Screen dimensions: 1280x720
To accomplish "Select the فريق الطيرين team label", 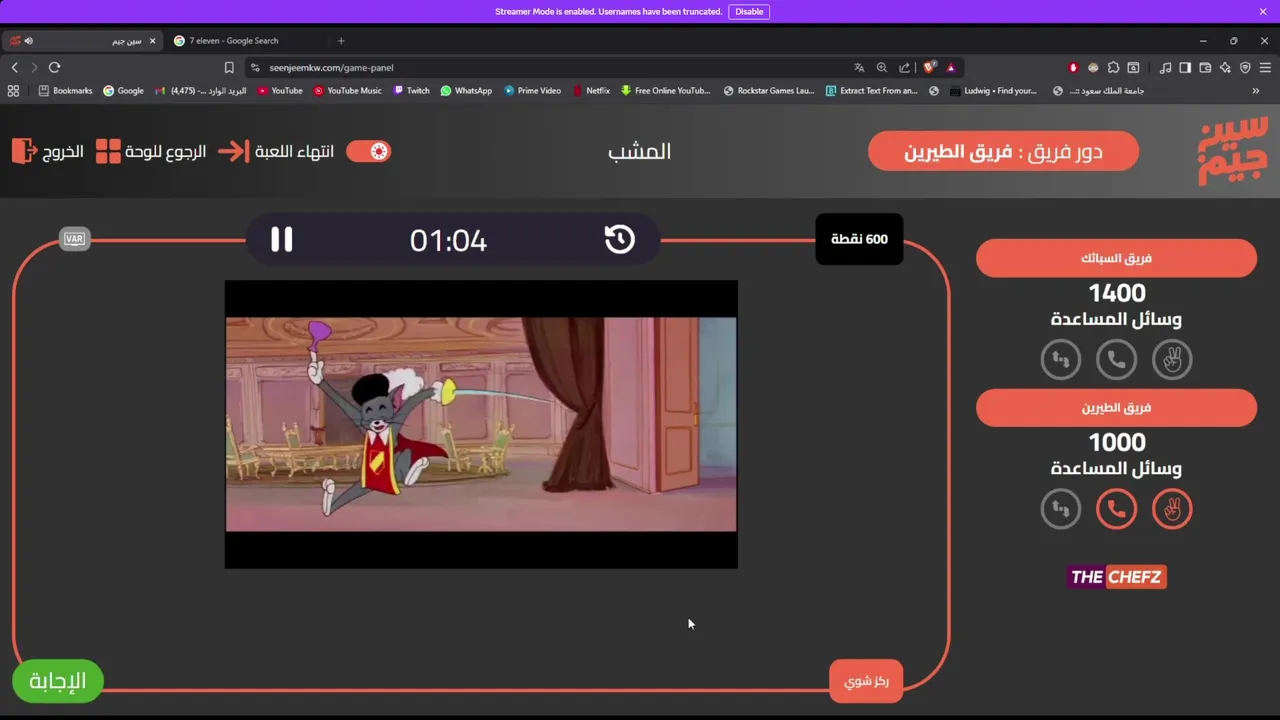I will [1116, 408].
